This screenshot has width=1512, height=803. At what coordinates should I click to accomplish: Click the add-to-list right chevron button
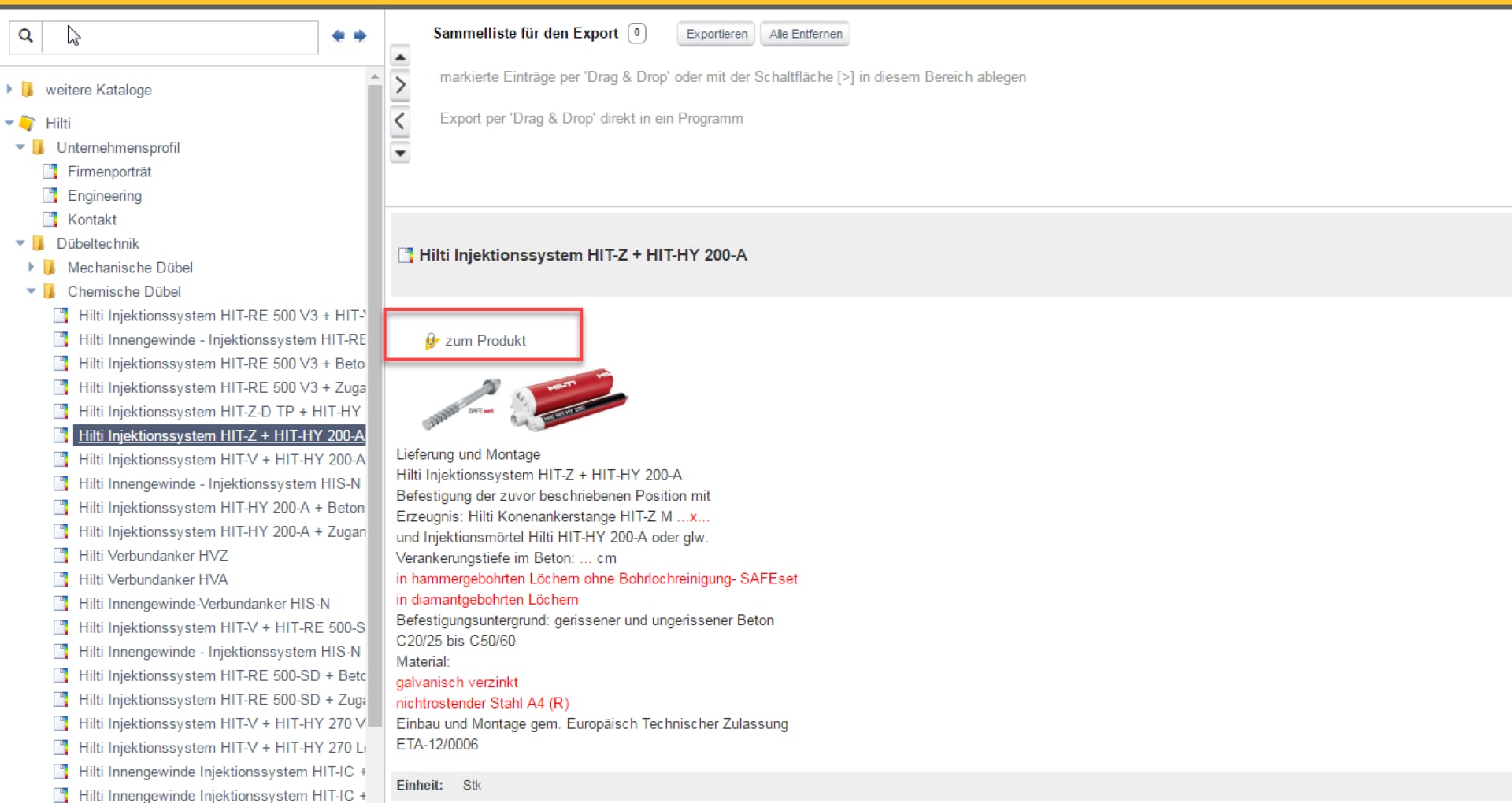[x=400, y=85]
